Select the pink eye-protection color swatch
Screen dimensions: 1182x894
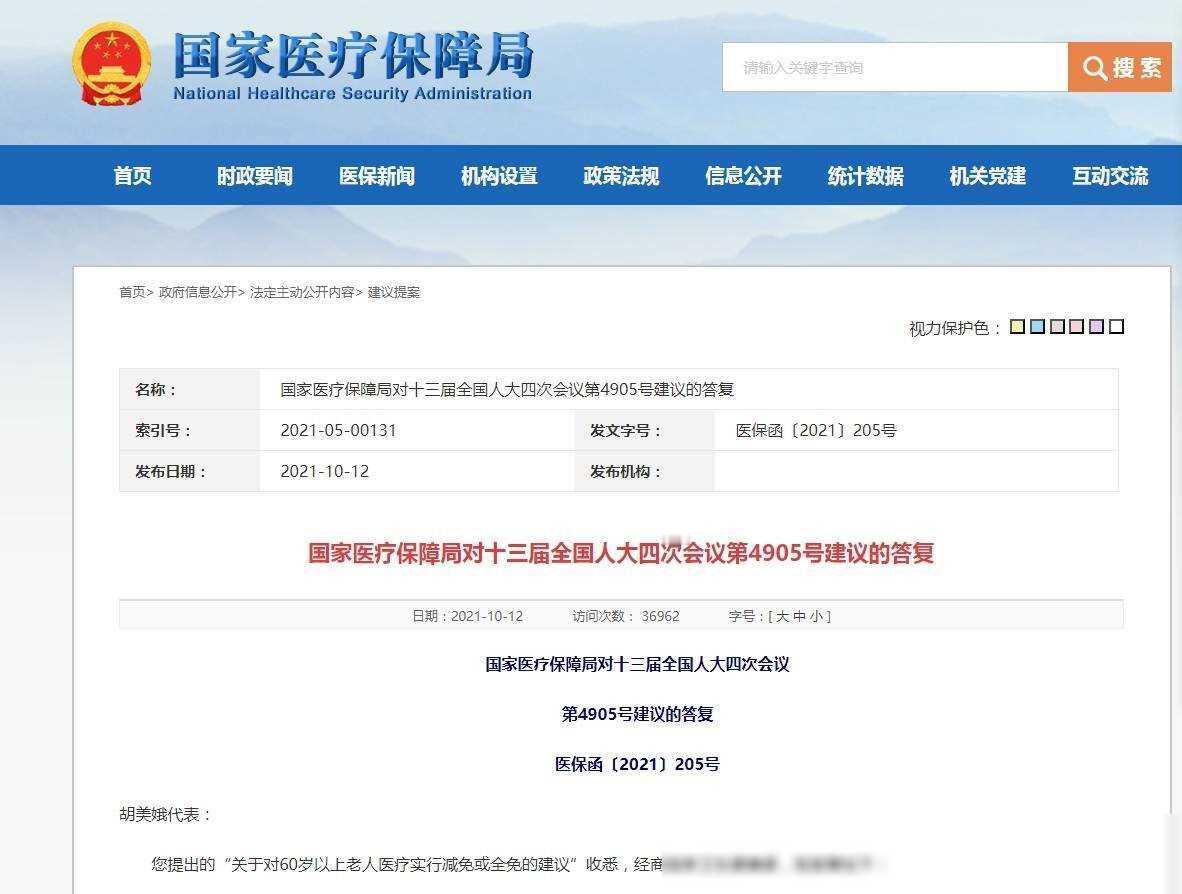1077,326
